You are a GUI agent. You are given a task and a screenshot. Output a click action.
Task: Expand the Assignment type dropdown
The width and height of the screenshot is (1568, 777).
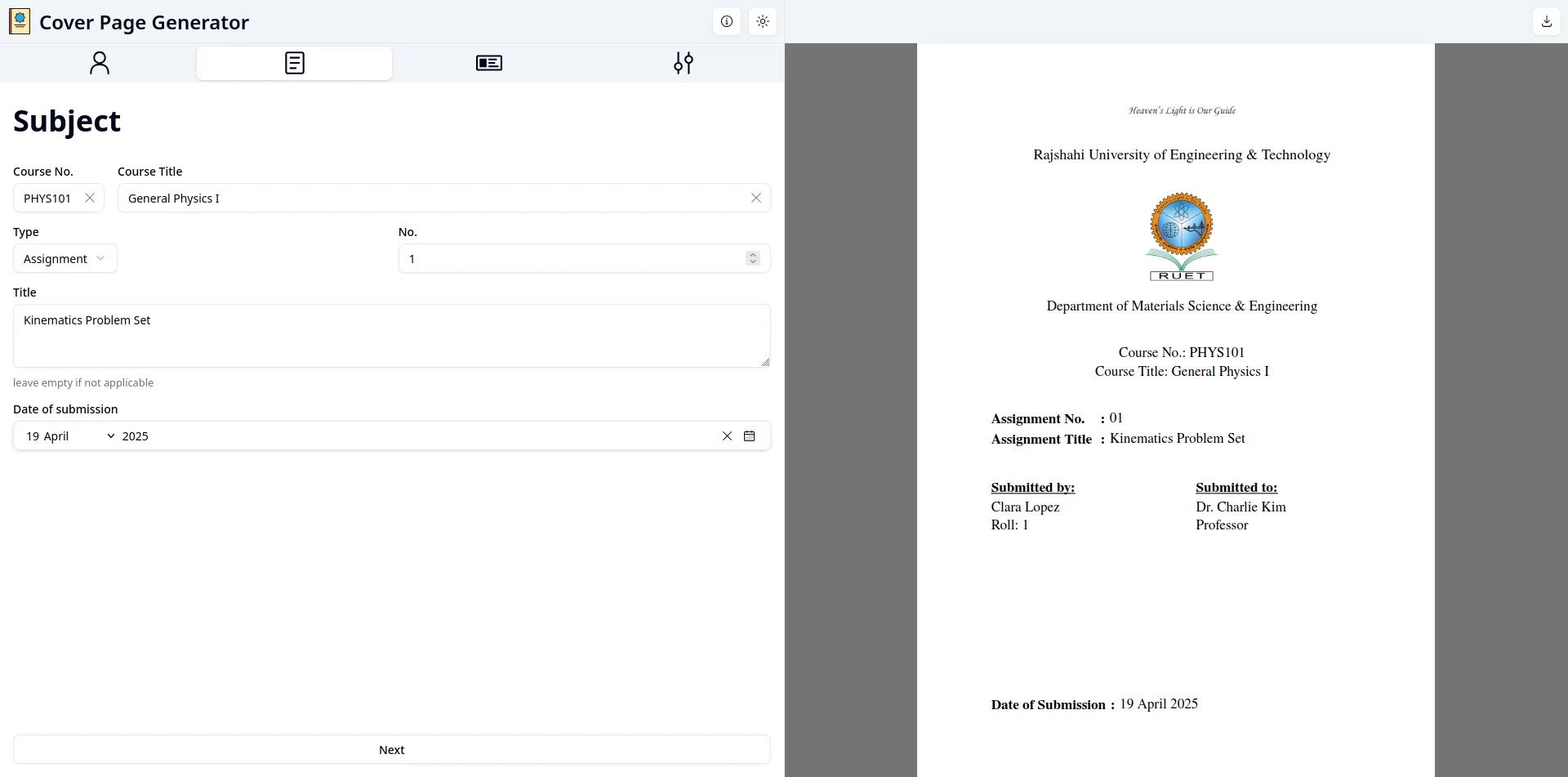[x=65, y=259]
